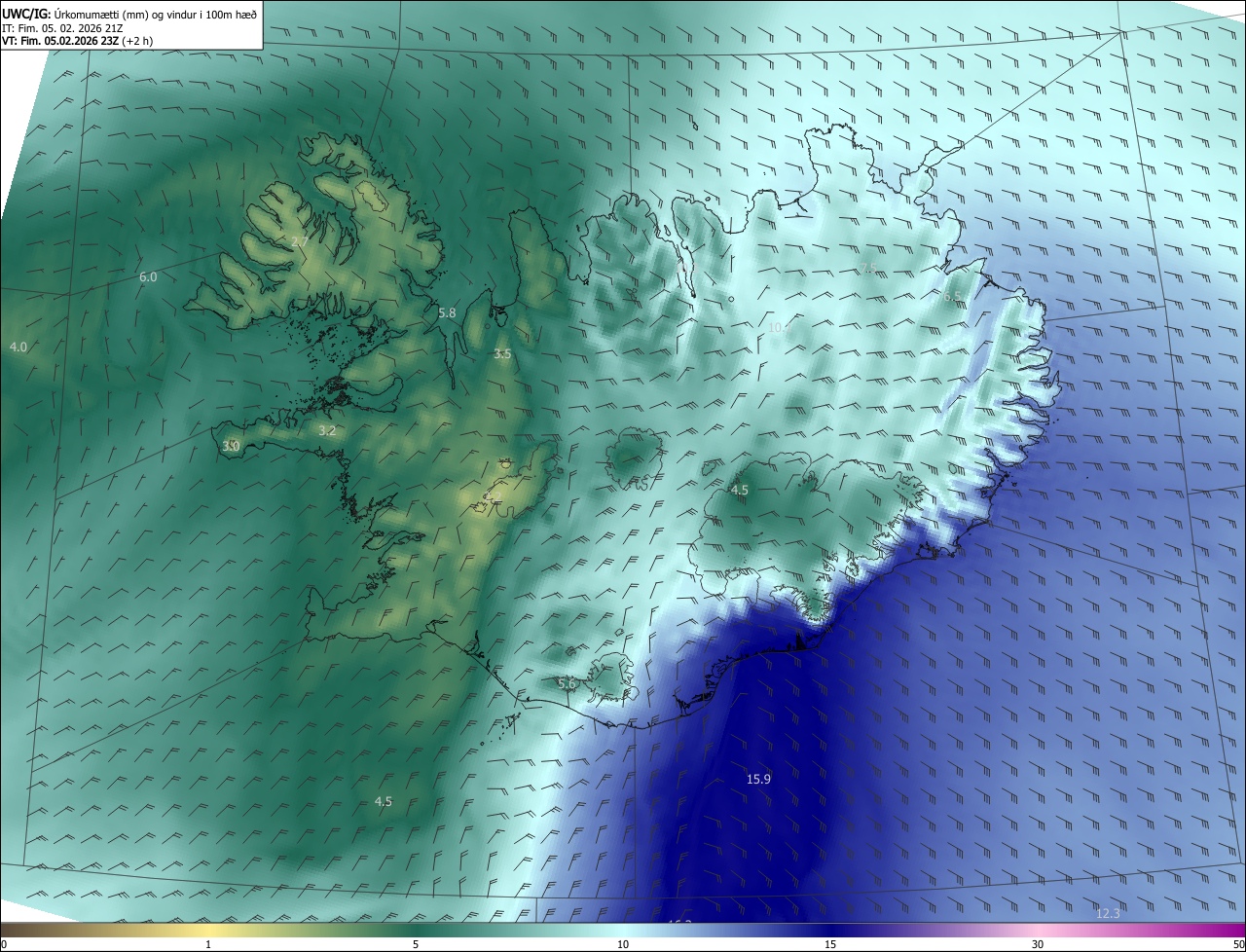Select the IT: Fim. 05. 02. 2026 21Z line
The image size is (1246, 952).
pyautogui.click(x=62, y=28)
